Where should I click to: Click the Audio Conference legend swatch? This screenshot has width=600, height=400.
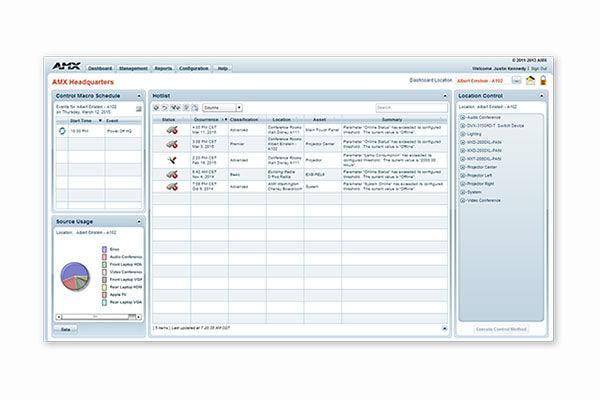coord(104,257)
